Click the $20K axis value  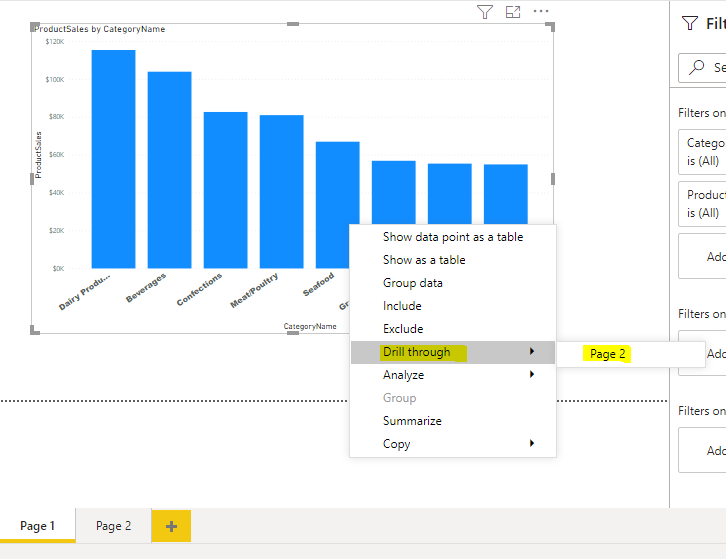point(56,231)
